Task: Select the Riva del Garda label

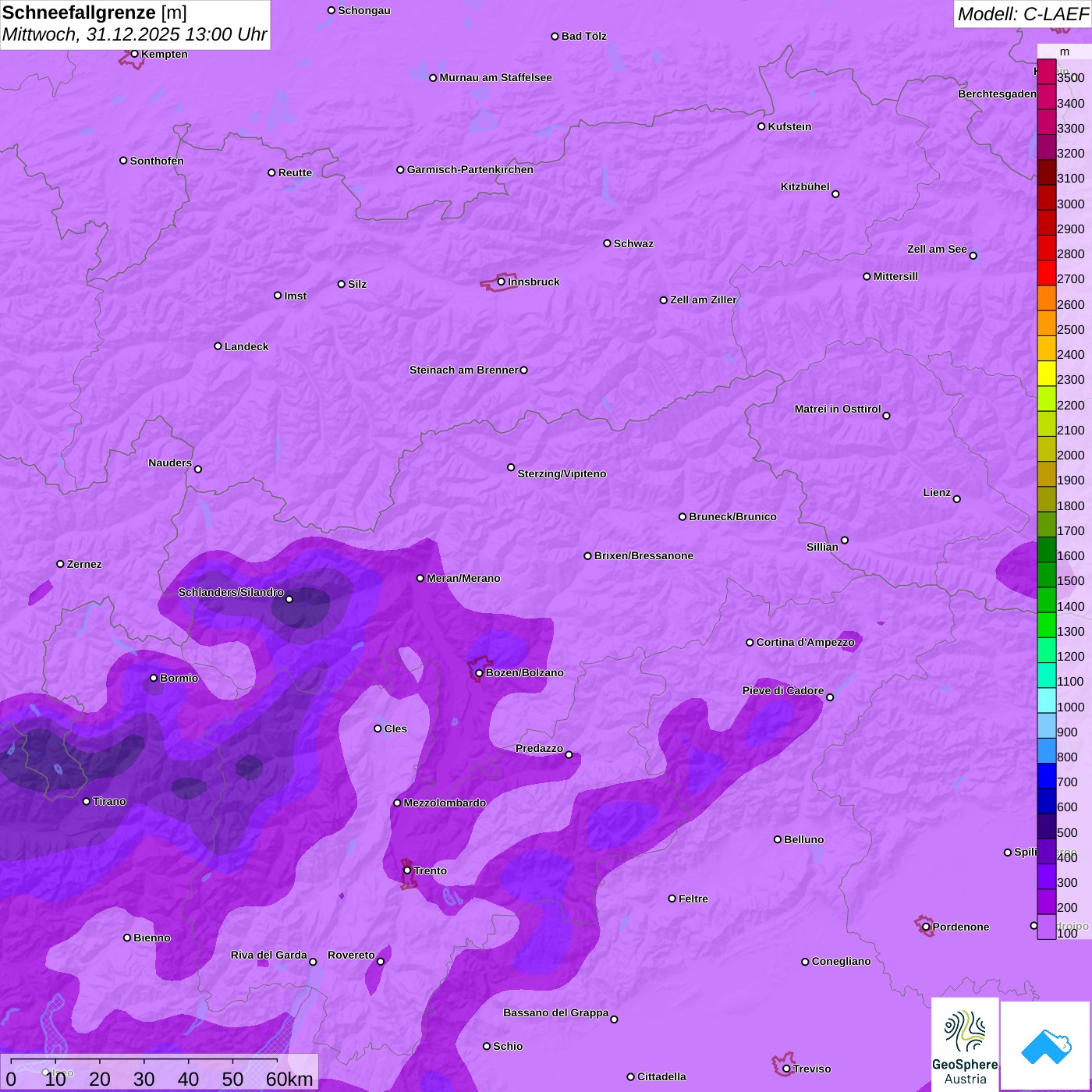Action: (x=269, y=955)
